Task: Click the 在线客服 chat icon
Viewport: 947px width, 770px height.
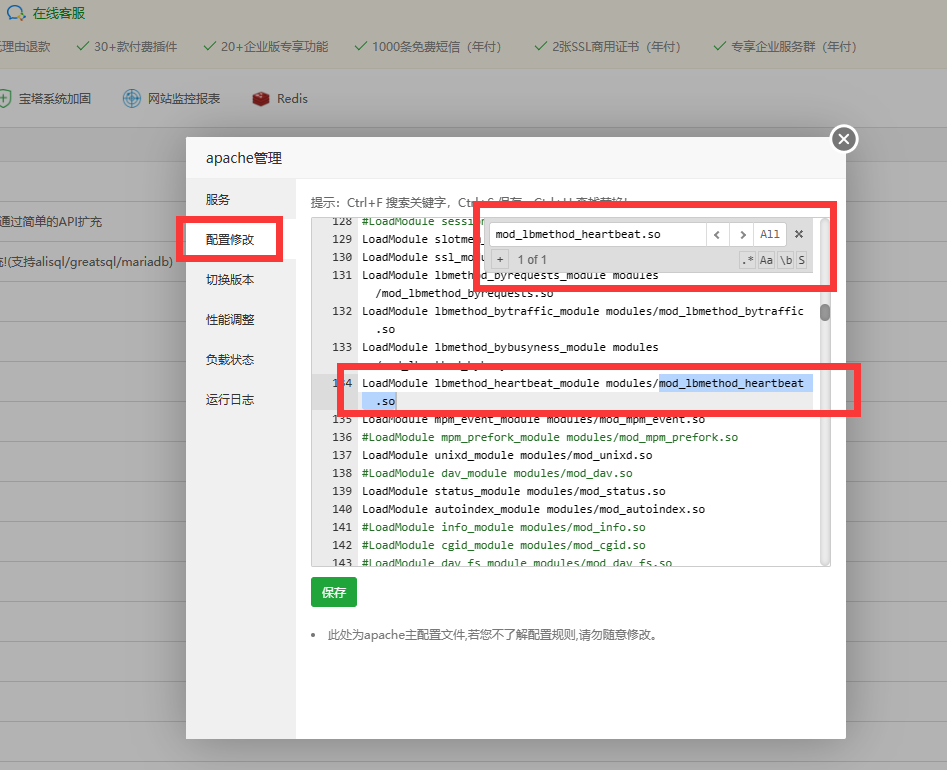Action: pos(17,13)
